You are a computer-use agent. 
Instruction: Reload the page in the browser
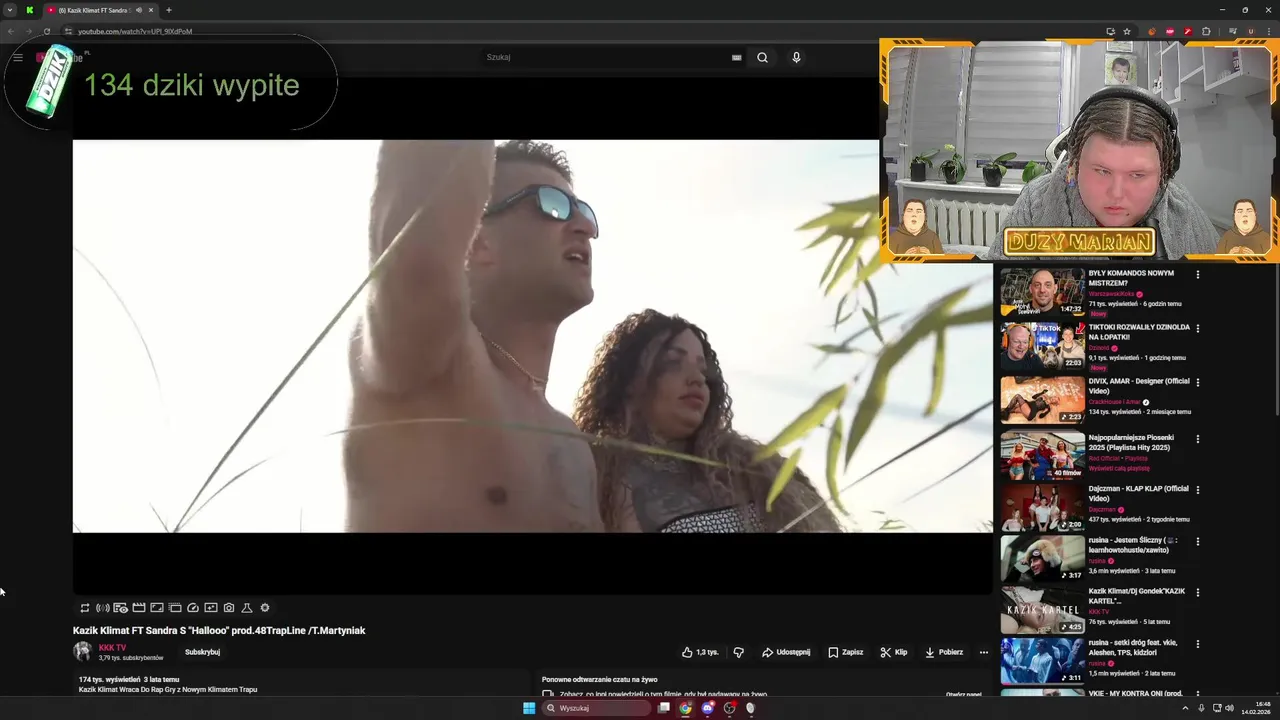point(46,31)
